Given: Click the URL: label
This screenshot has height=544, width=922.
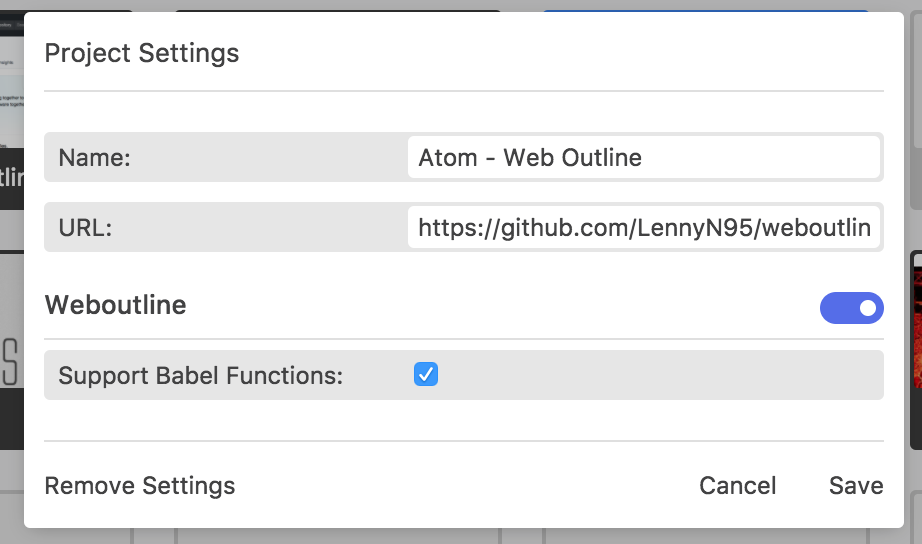Looking at the screenshot, I should (85, 228).
